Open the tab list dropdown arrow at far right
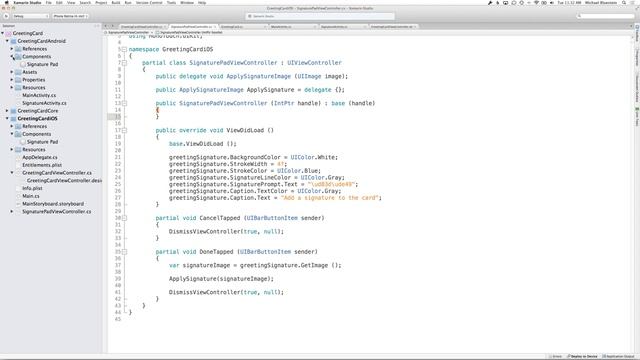 (x=631, y=27)
